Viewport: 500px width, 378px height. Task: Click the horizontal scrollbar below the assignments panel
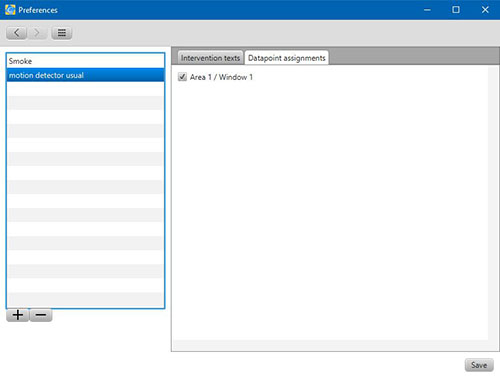pos(331,345)
